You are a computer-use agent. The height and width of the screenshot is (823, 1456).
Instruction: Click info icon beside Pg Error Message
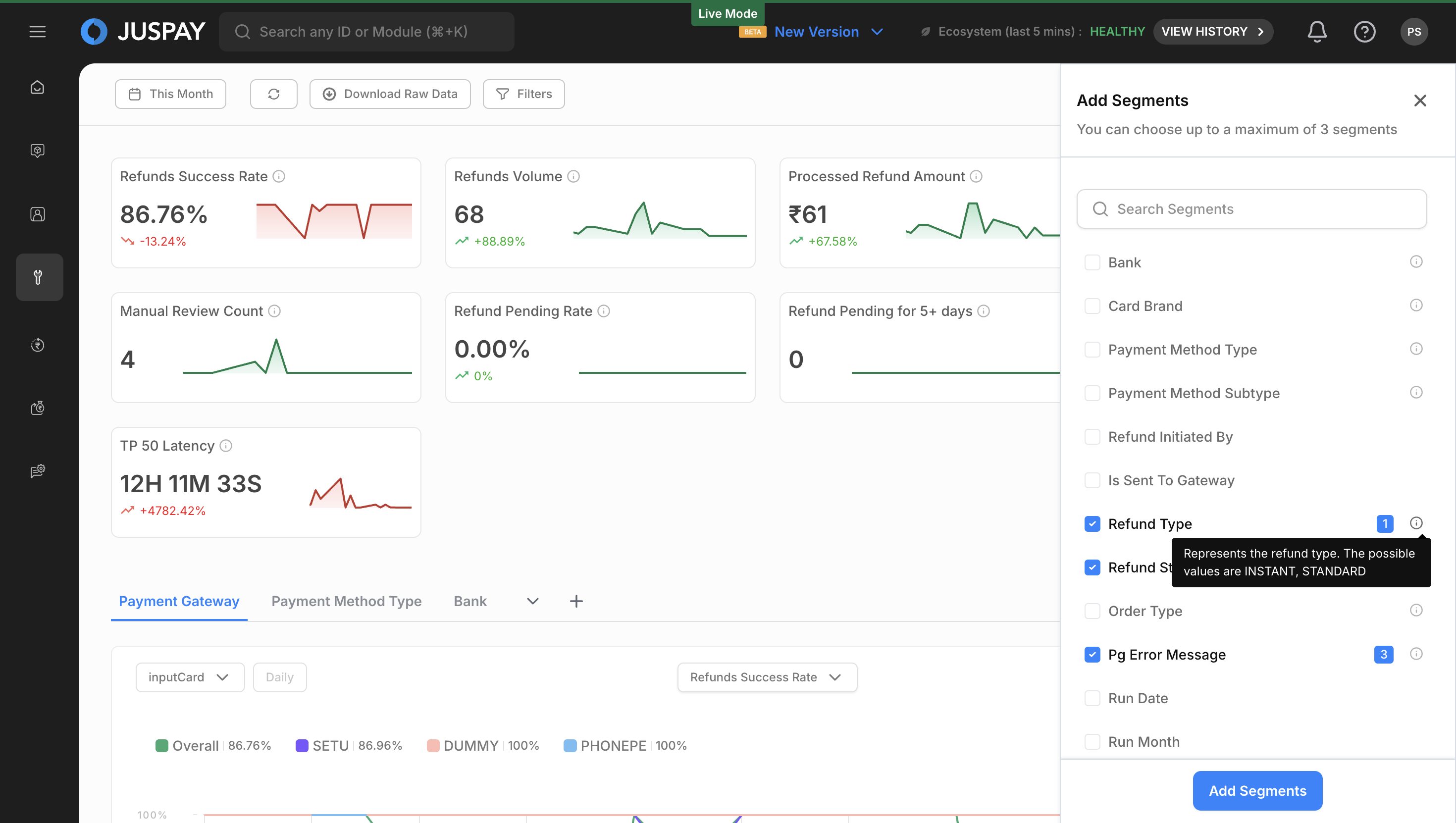[x=1415, y=654]
